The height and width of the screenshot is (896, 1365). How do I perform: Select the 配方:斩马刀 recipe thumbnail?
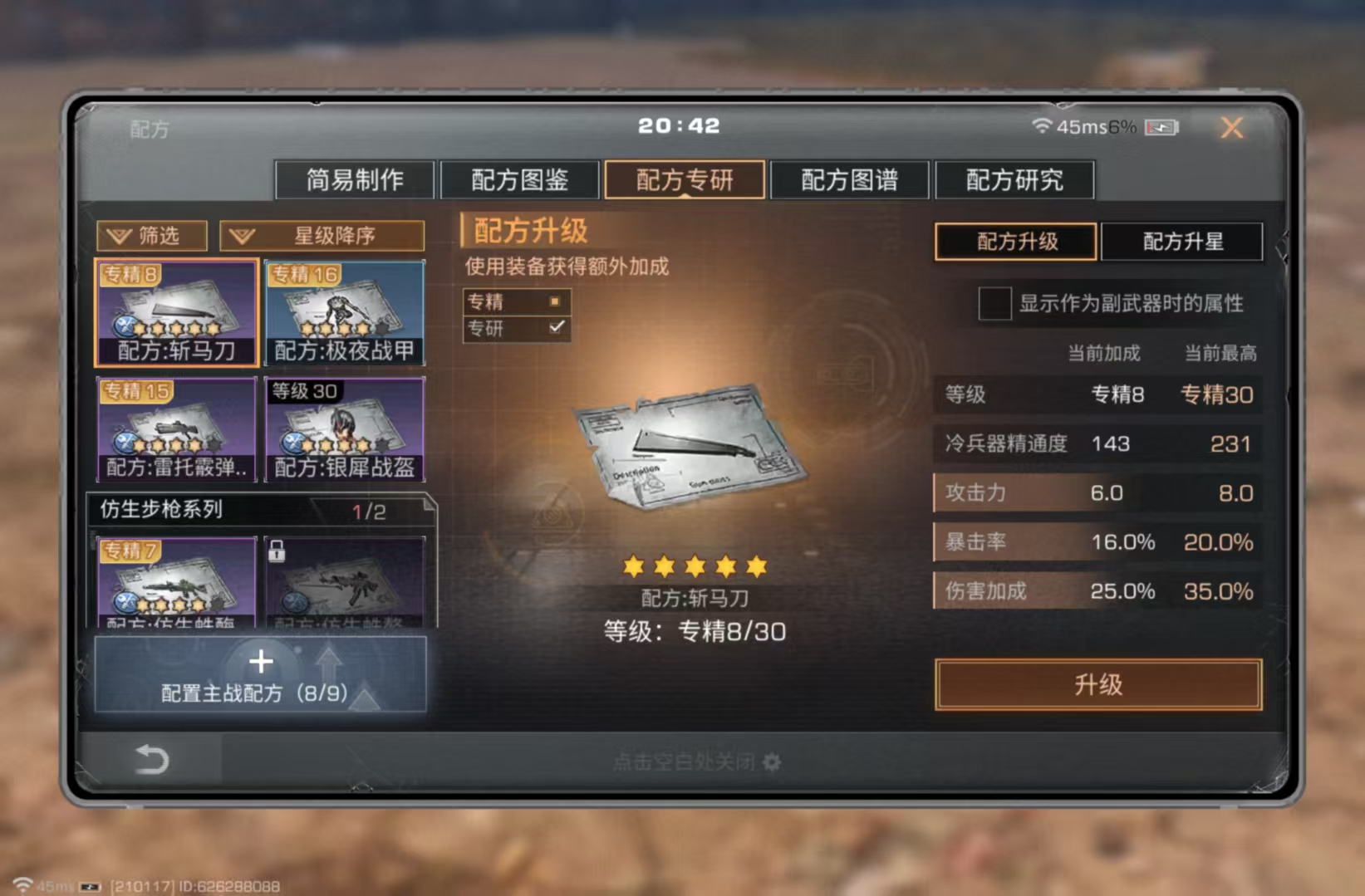point(176,313)
